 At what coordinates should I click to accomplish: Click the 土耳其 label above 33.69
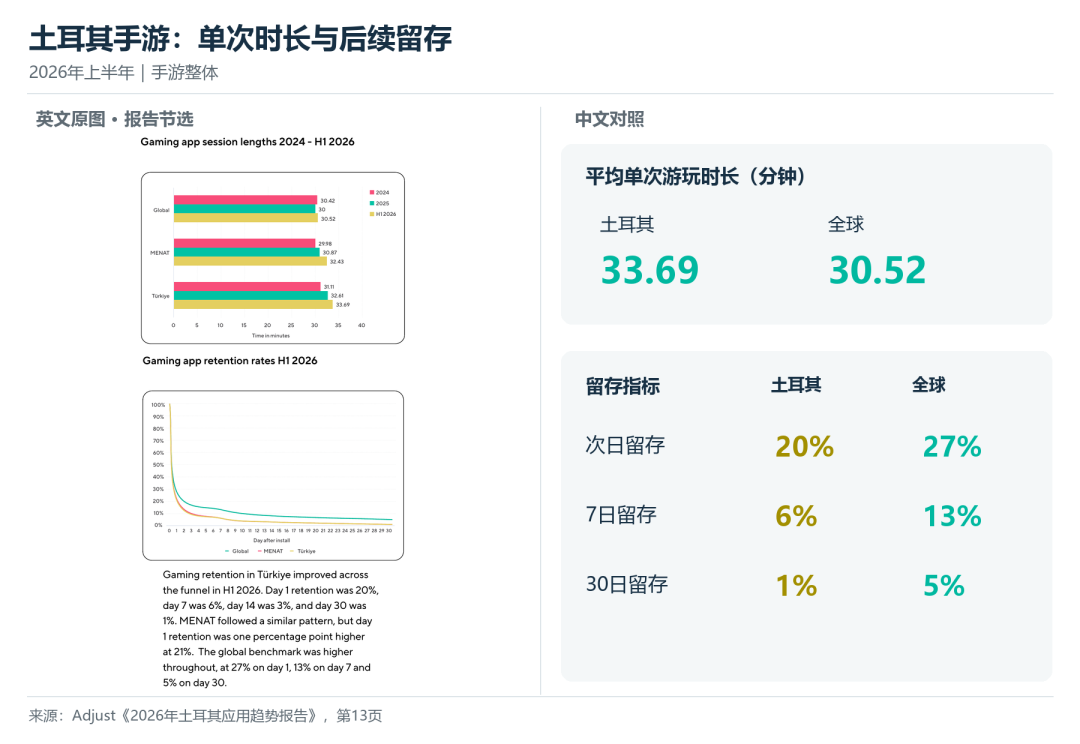(627, 225)
